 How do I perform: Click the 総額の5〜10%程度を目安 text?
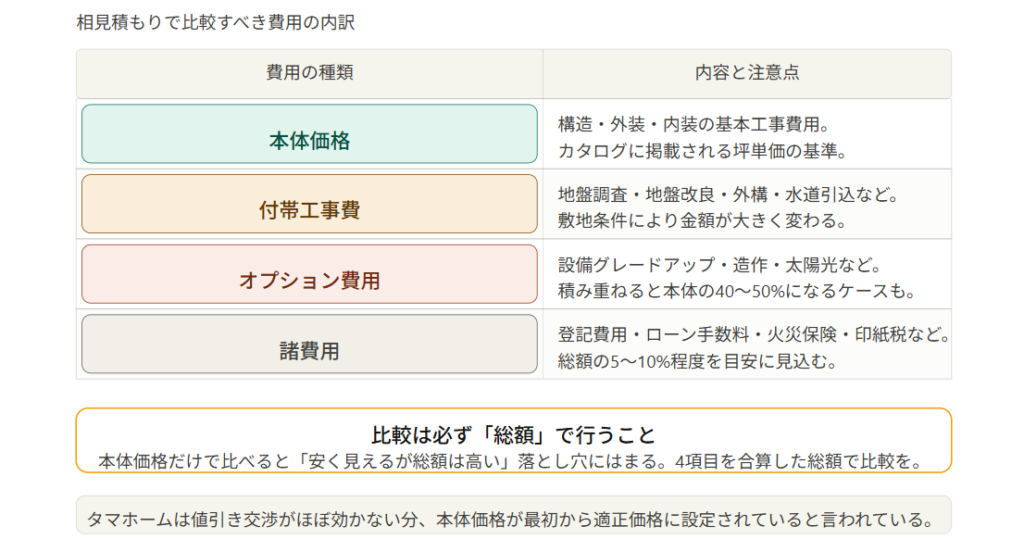697,361
